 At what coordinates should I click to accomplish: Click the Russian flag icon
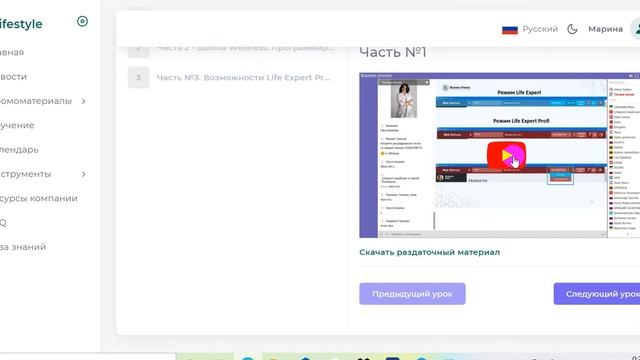[510, 29]
